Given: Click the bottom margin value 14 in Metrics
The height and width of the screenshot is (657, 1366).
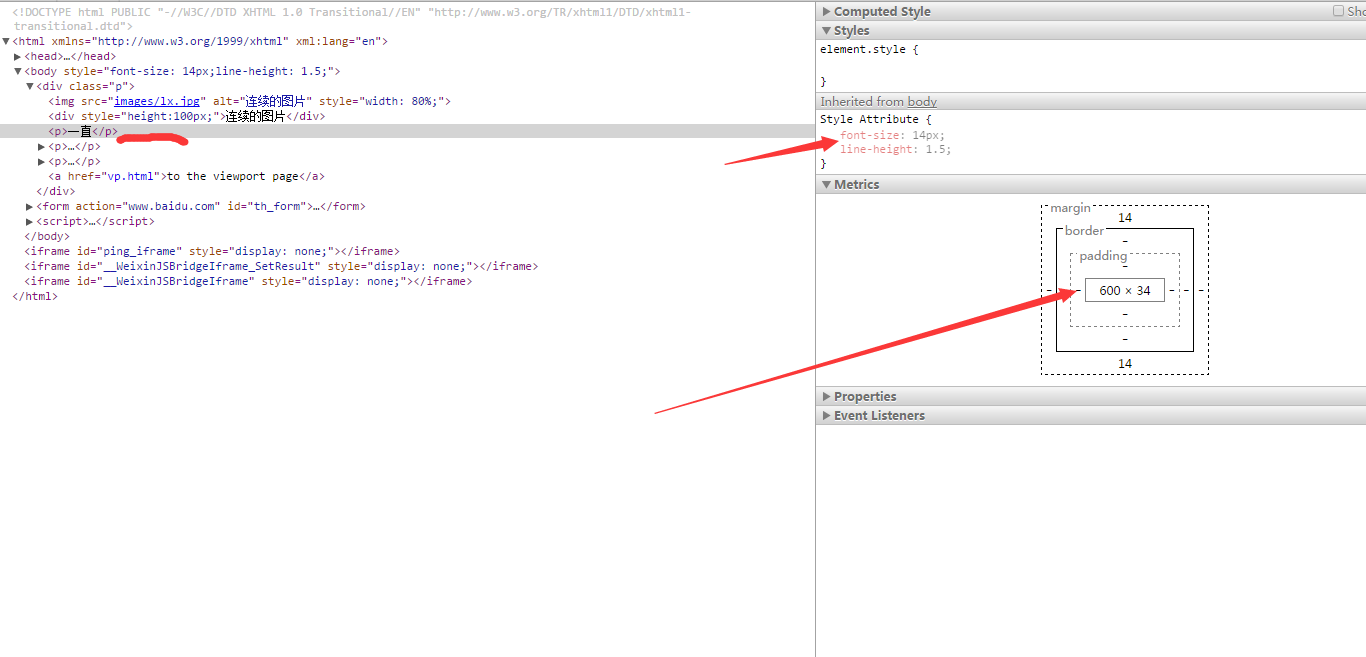Looking at the screenshot, I should coord(1125,363).
